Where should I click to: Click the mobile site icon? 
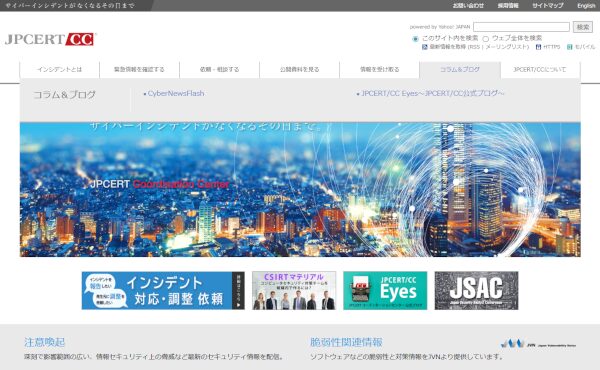(x=569, y=47)
